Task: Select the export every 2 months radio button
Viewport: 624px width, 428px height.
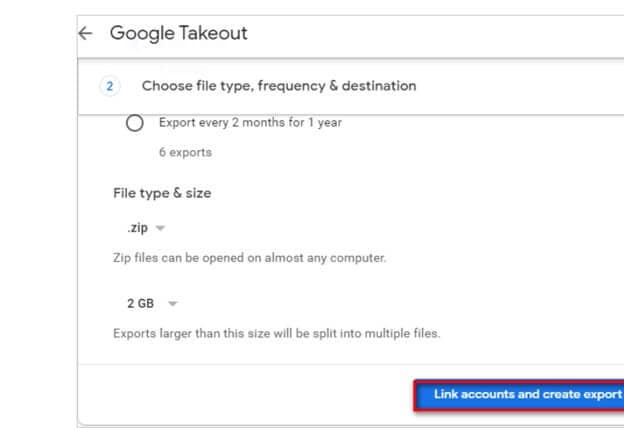Action: pyautogui.click(x=135, y=123)
